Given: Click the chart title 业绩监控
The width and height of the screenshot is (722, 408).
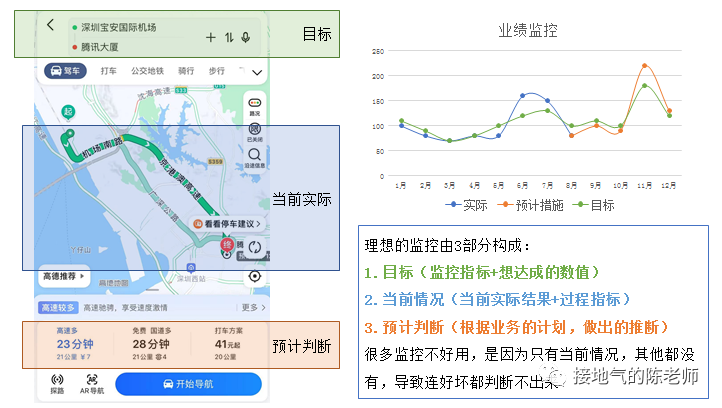Looking at the screenshot, I should 528,30.
